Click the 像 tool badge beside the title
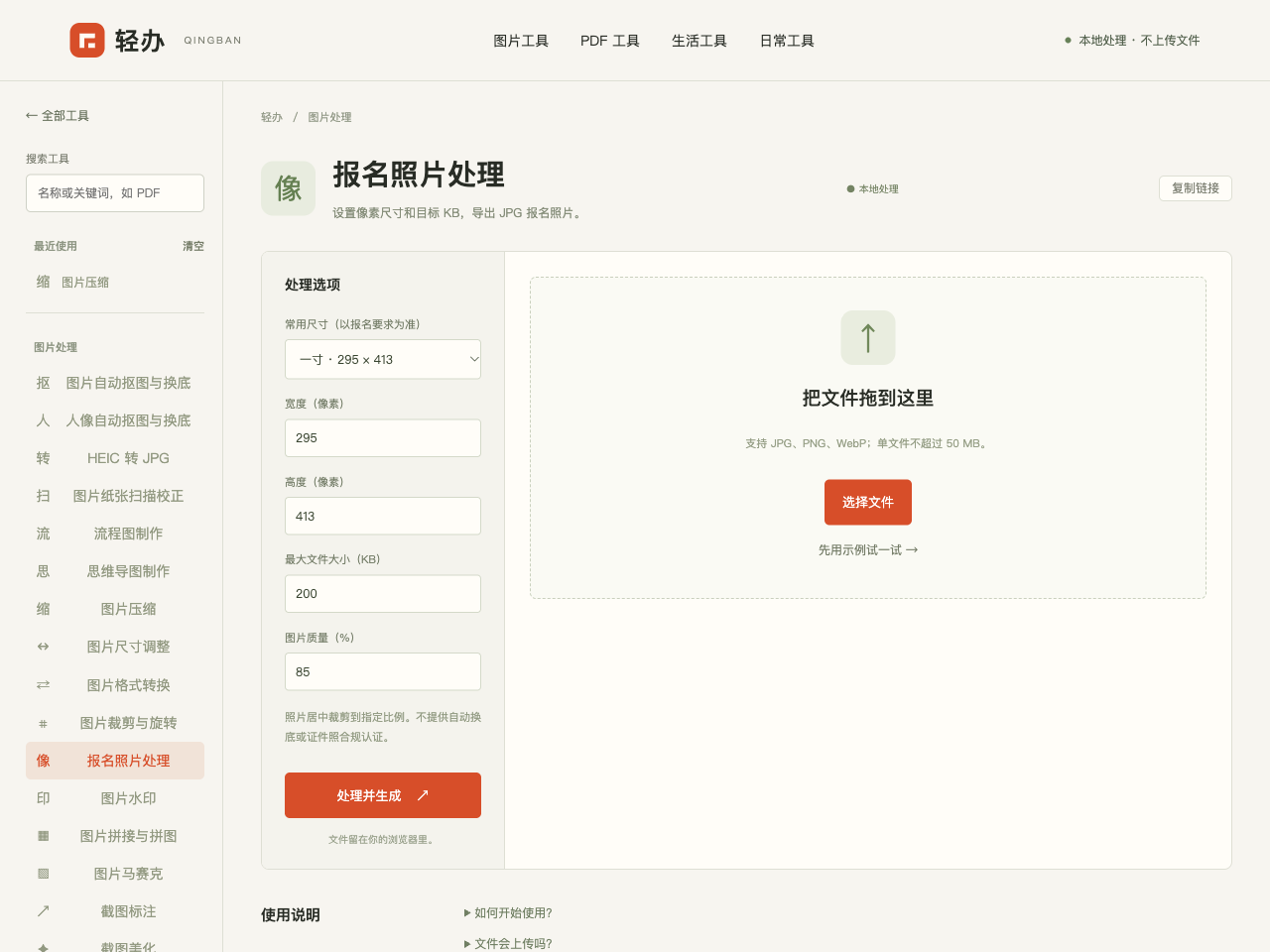 288,188
